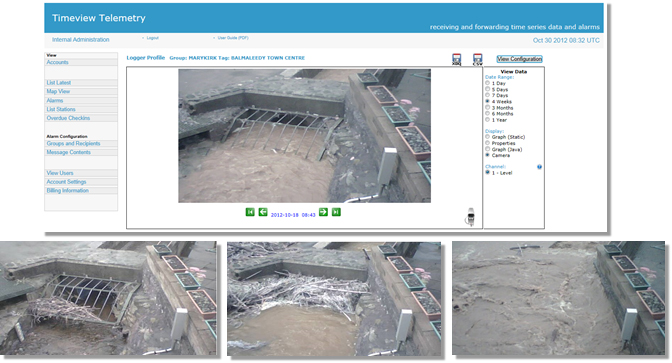Screen dimensions: 672x363
Task: Open the Channel help question icon
Action: click(539, 167)
